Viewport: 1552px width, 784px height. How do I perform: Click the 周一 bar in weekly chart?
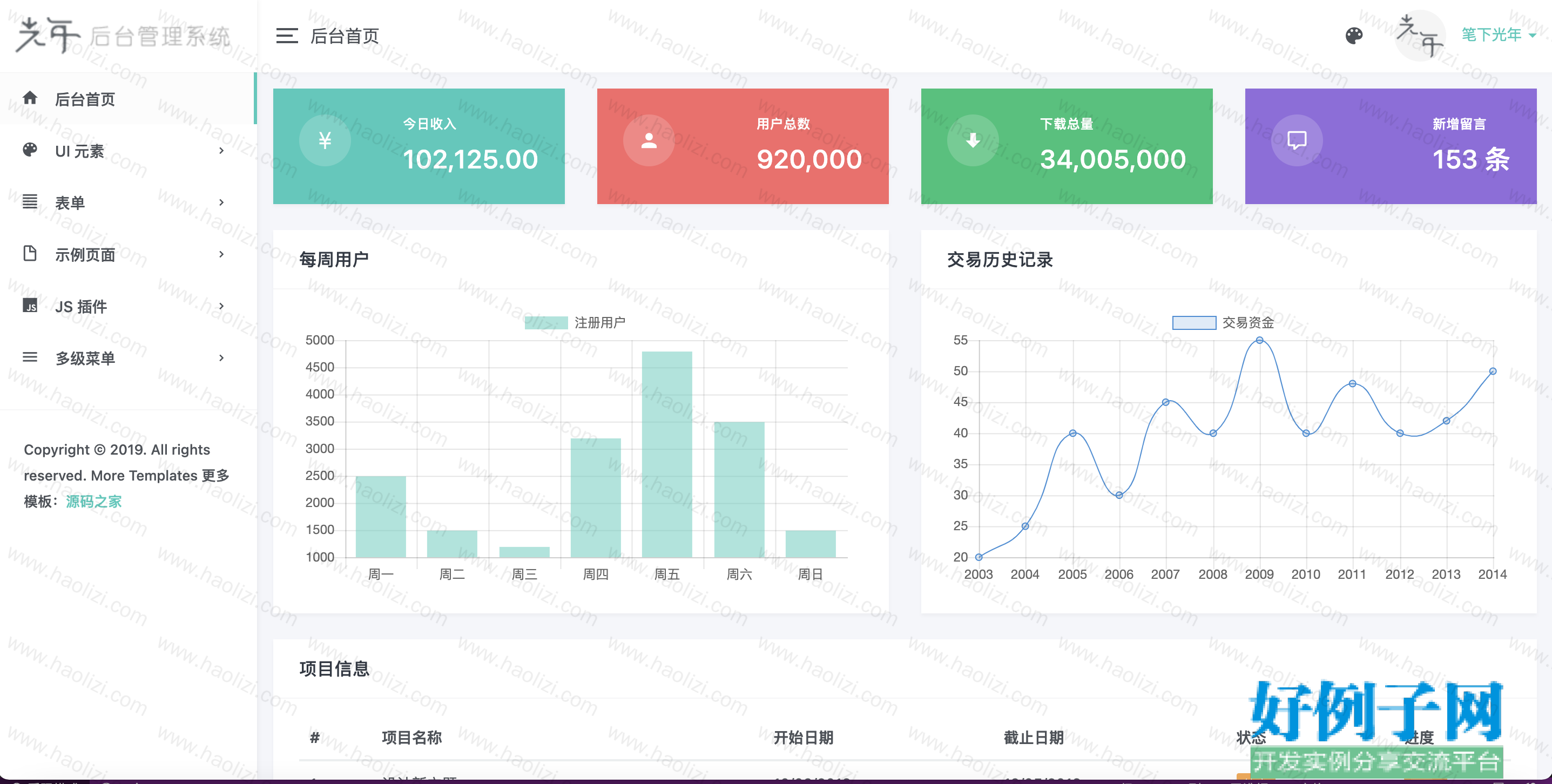[x=381, y=517]
